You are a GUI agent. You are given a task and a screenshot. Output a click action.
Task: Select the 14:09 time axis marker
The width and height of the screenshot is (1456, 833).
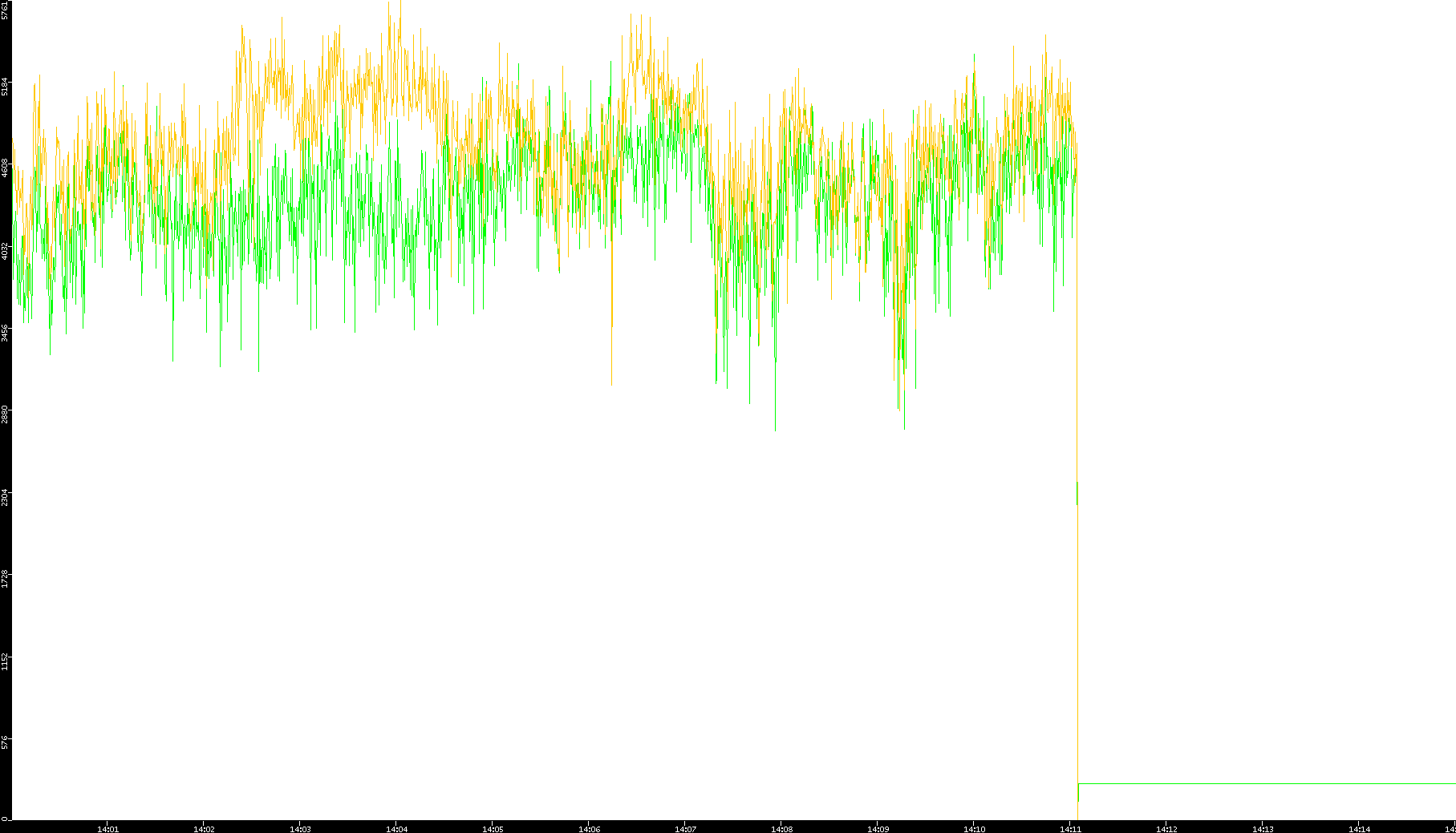tap(878, 829)
